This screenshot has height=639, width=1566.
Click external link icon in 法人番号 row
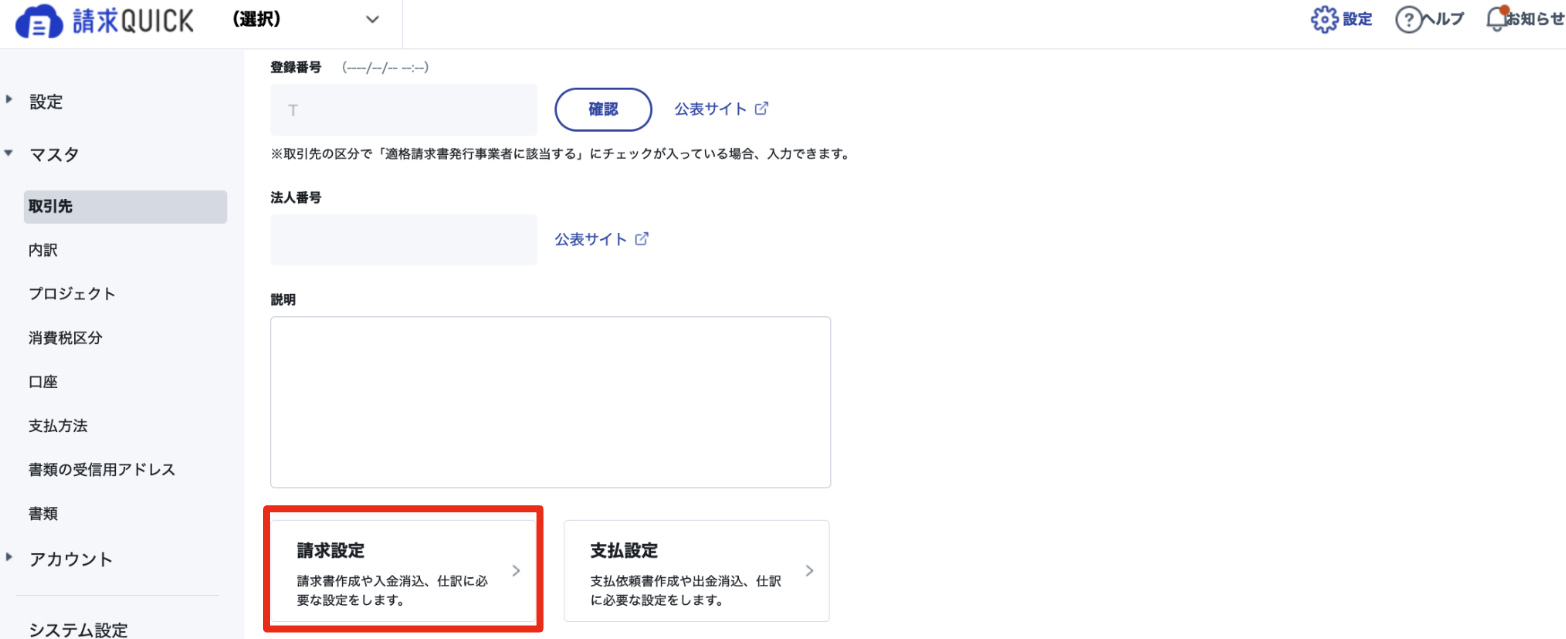click(642, 239)
